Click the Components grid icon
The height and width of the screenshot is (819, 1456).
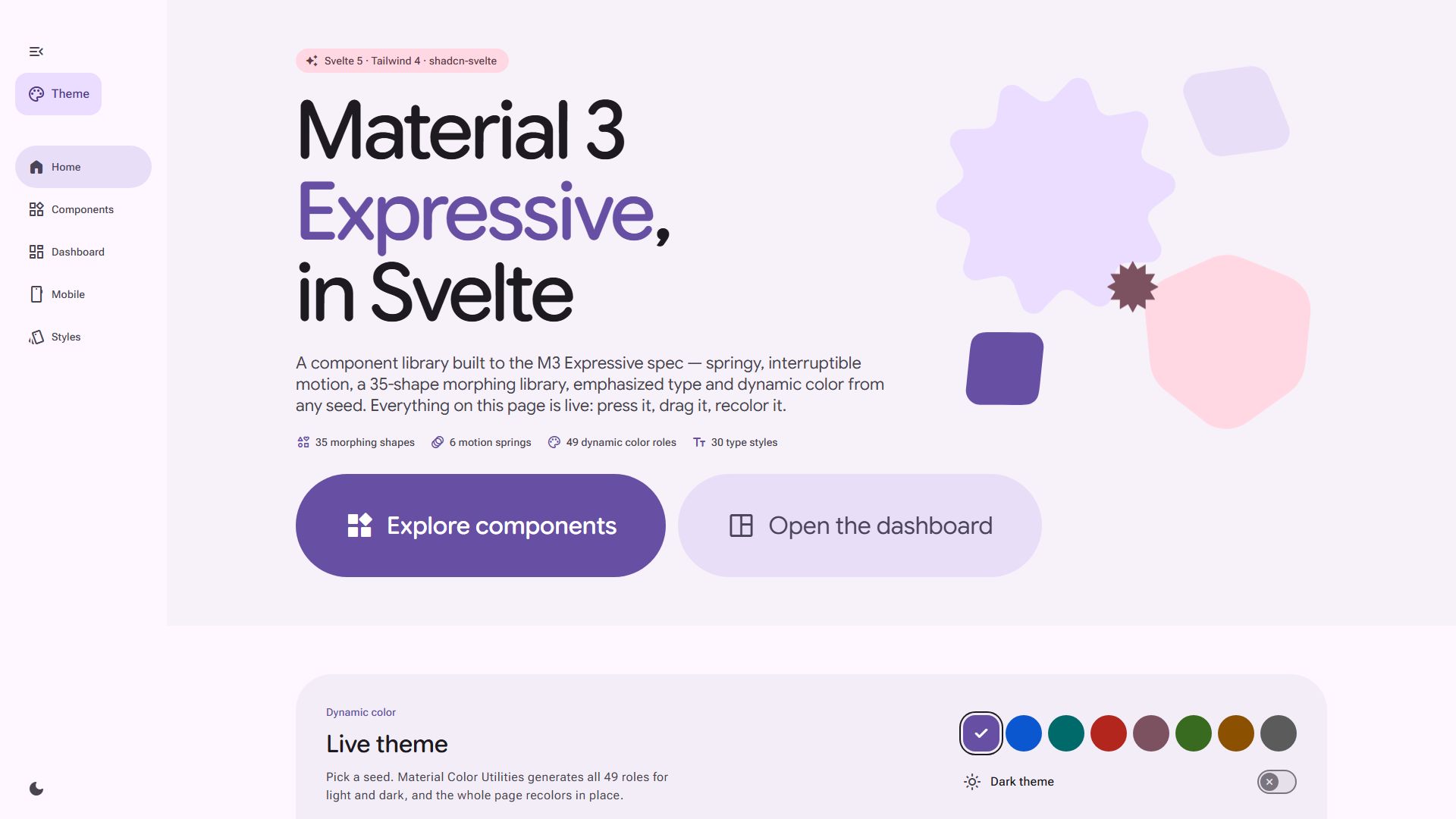pyautogui.click(x=36, y=209)
